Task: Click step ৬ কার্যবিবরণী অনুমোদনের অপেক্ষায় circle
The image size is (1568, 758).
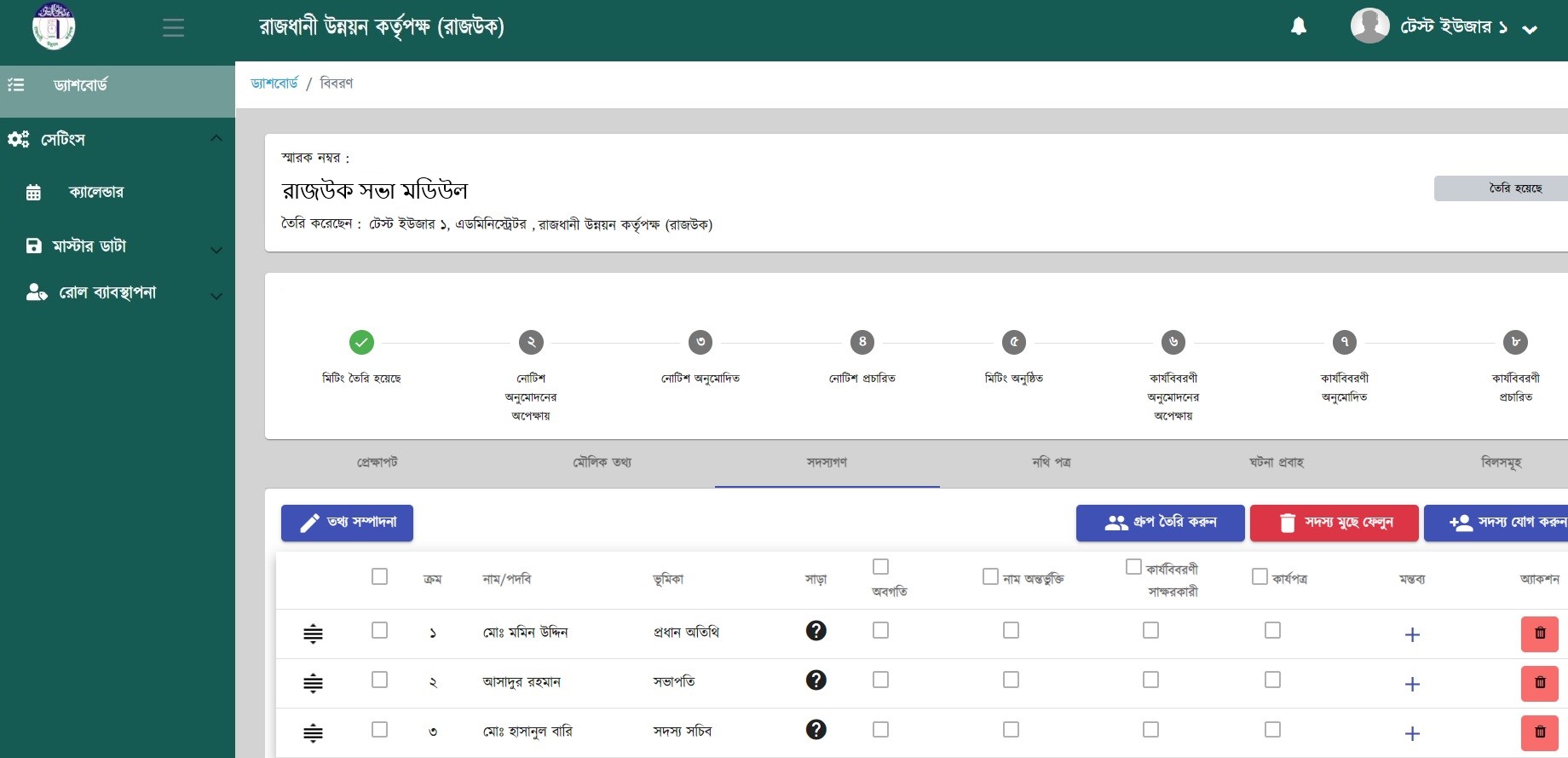Action: pyautogui.click(x=1173, y=343)
